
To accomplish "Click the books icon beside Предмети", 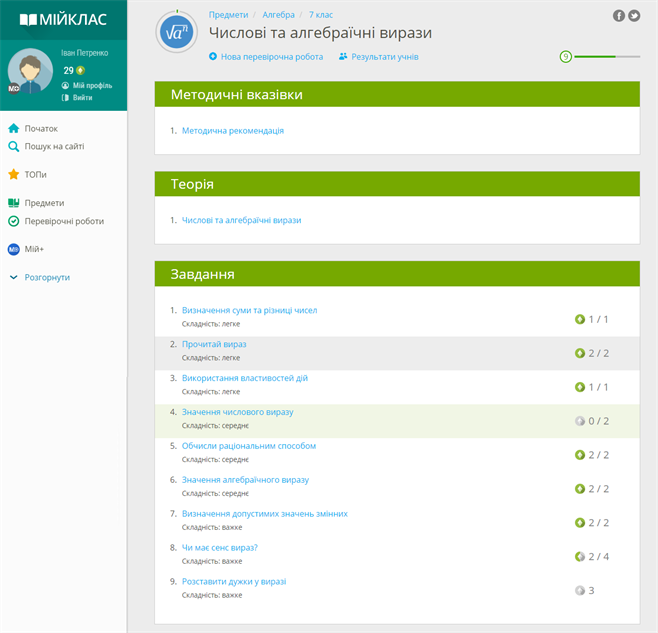I will pyautogui.click(x=13, y=203).
